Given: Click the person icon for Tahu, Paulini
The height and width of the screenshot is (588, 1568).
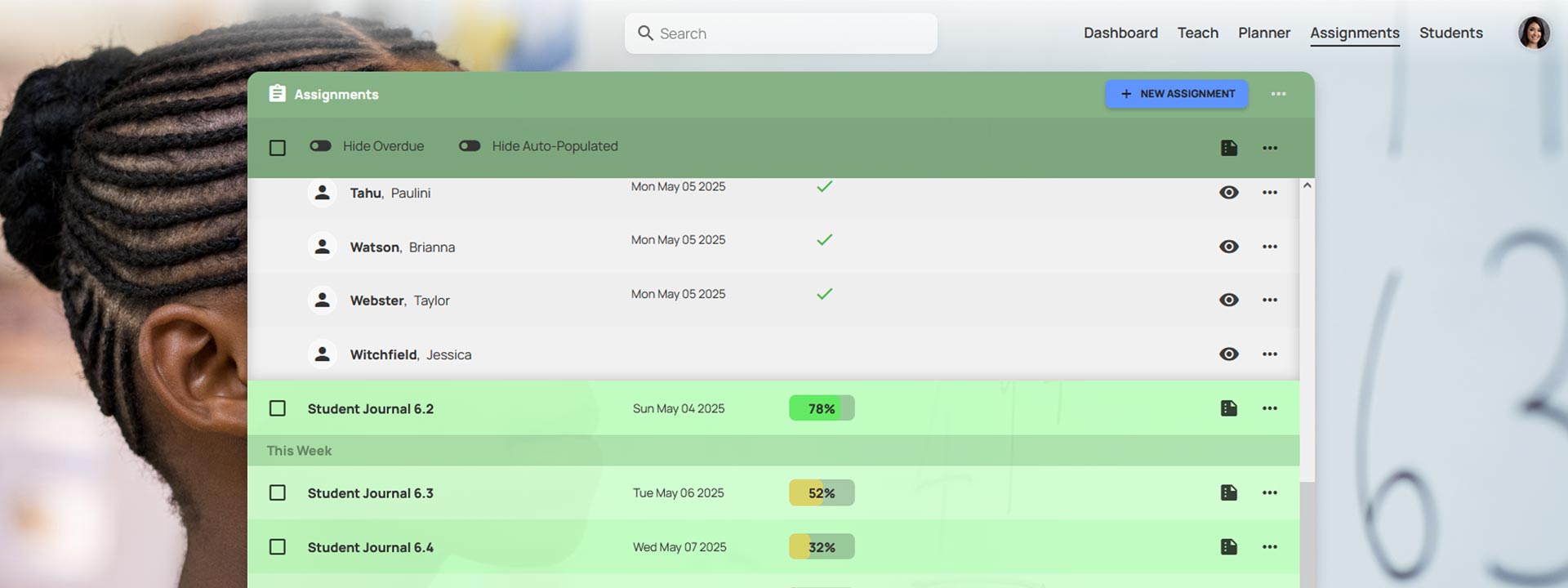Looking at the screenshot, I should click(x=323, y=193).
